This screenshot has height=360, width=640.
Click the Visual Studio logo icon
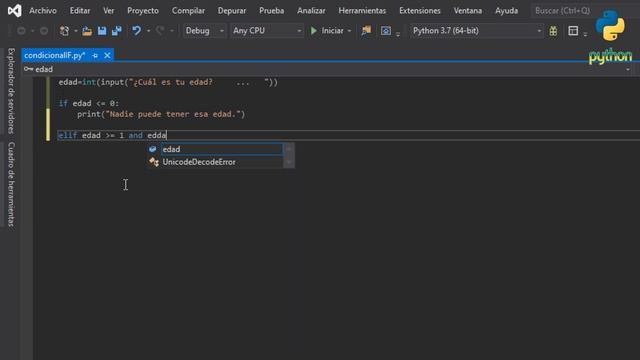pyautogui.click(x=14, y=11)
